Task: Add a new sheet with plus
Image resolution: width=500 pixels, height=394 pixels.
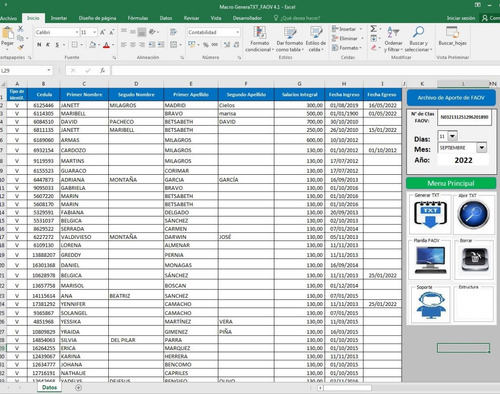Action: click(x=78, y=387)
